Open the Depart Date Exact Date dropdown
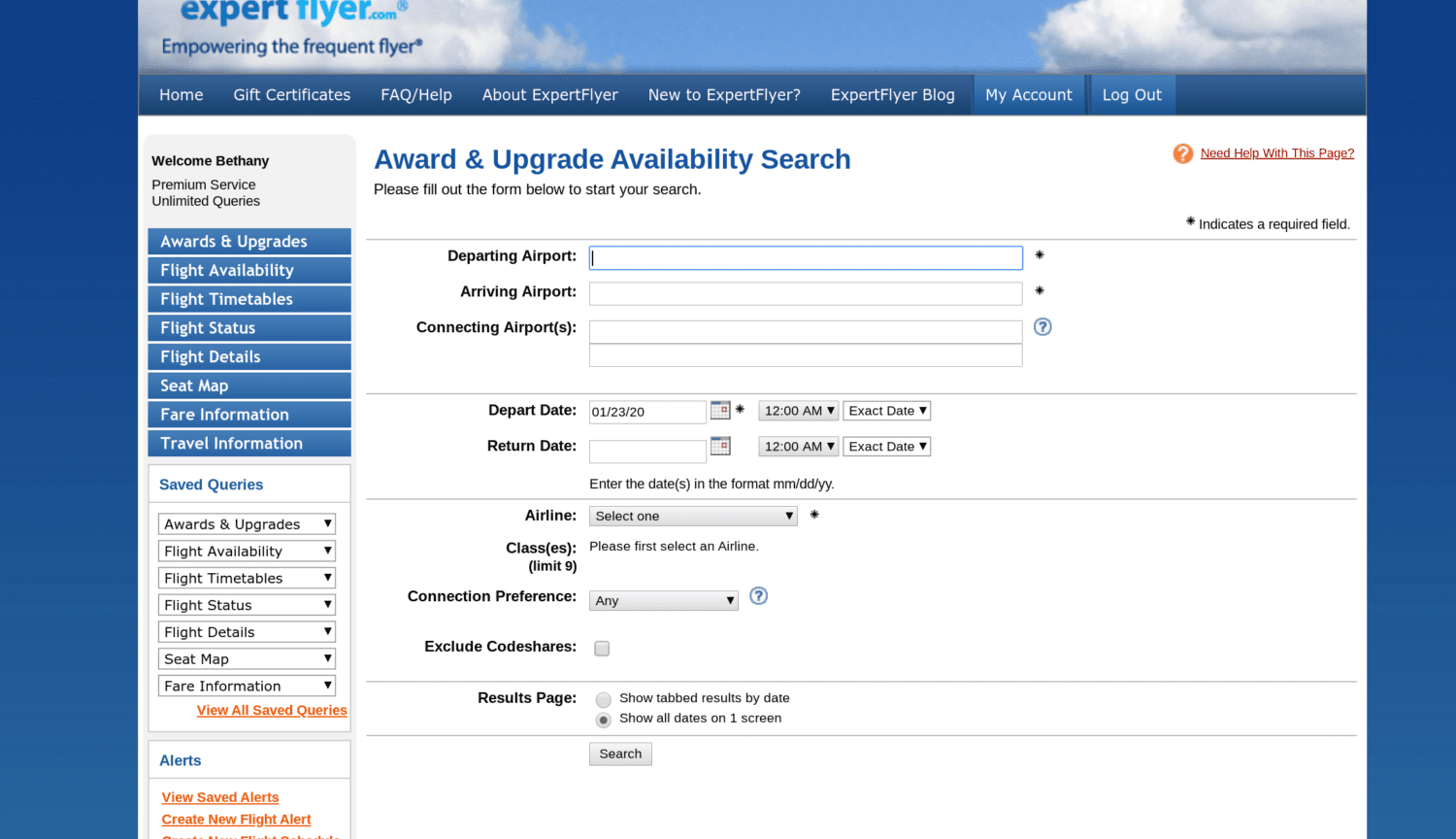The width and height of the screenshot is (1456, 839). 887,411
